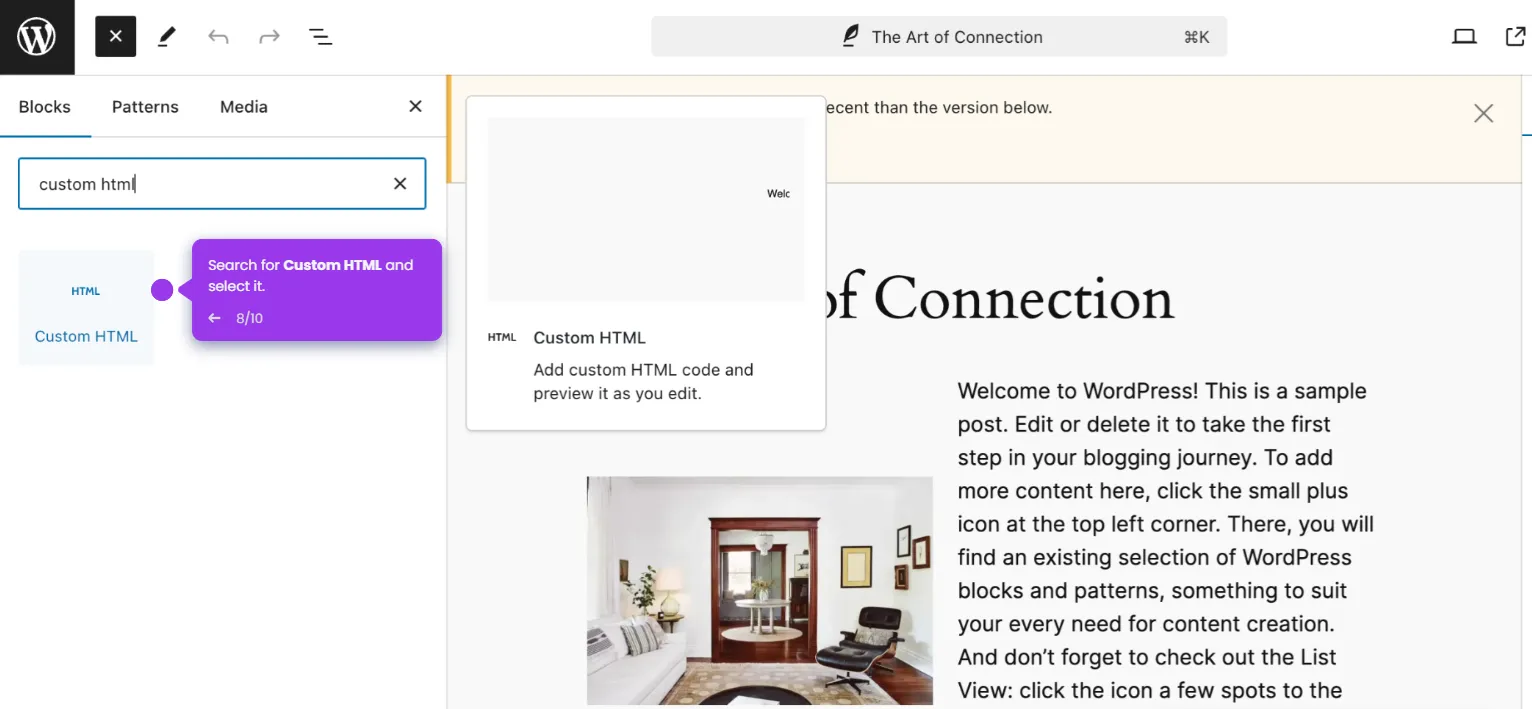
Task: Click the living room image
Action: point(760,591)
